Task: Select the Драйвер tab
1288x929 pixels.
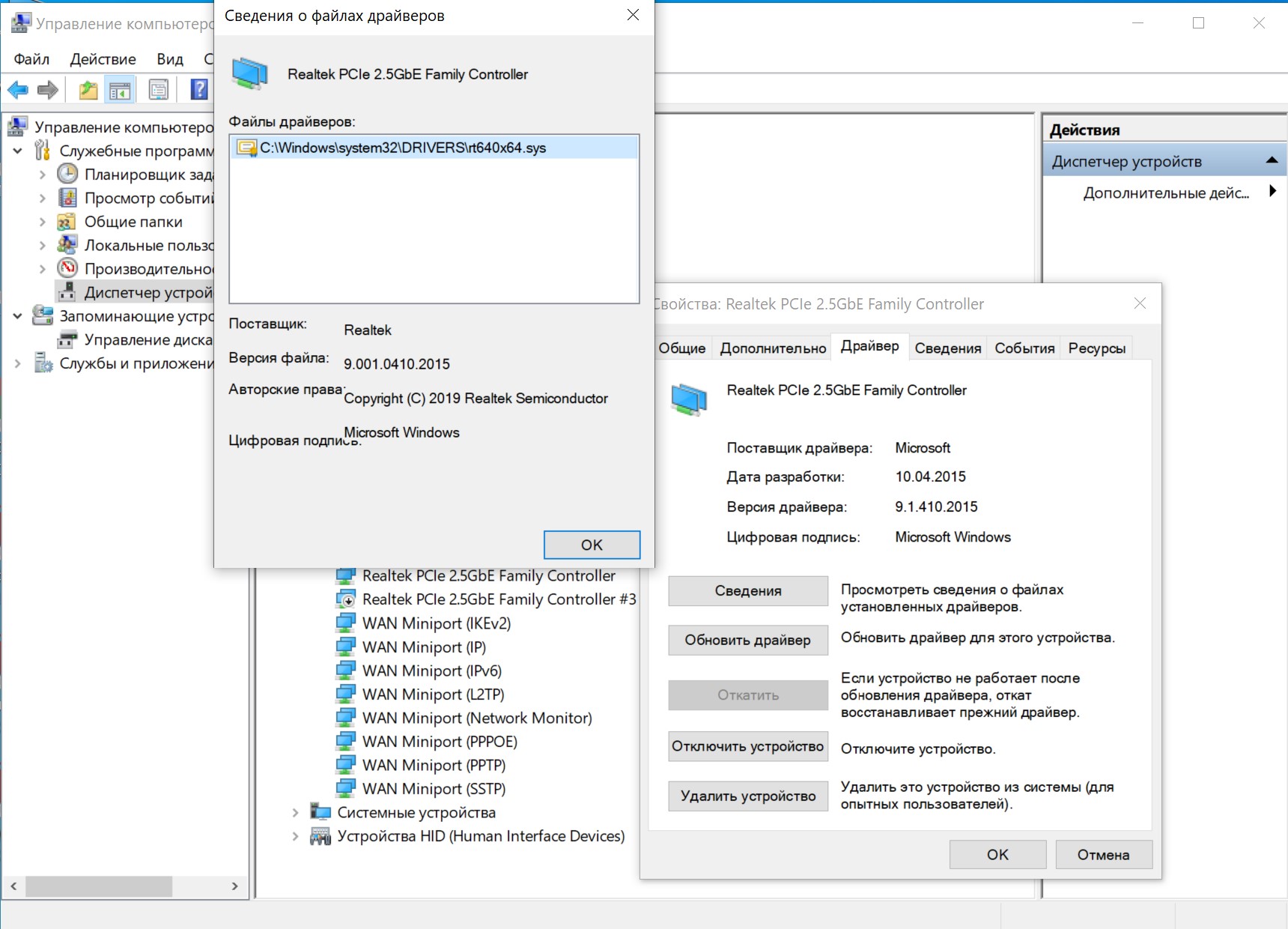Action: [x=870, y=346]
